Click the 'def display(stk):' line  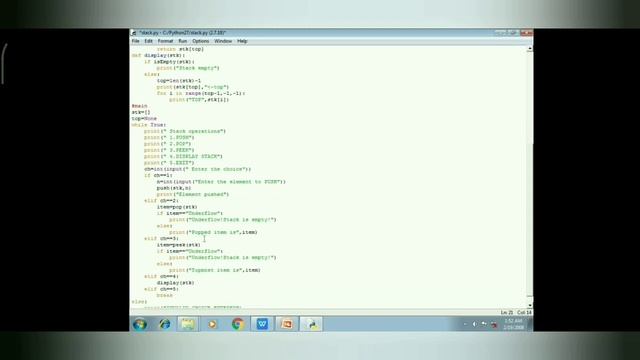158,55
